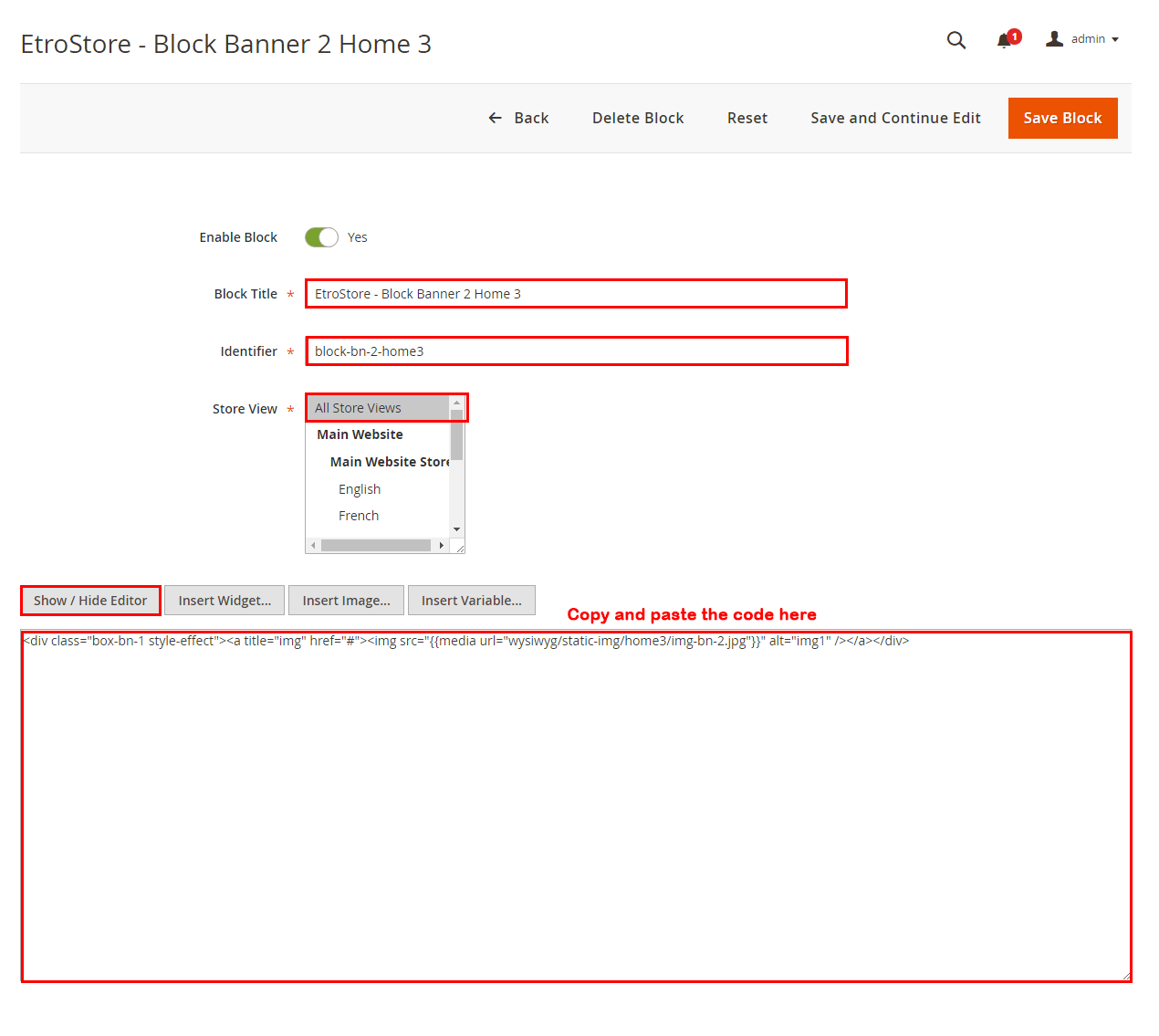1159x1036 pixels.
Task: Click the Reset button
Action: [x=747, y=118]
